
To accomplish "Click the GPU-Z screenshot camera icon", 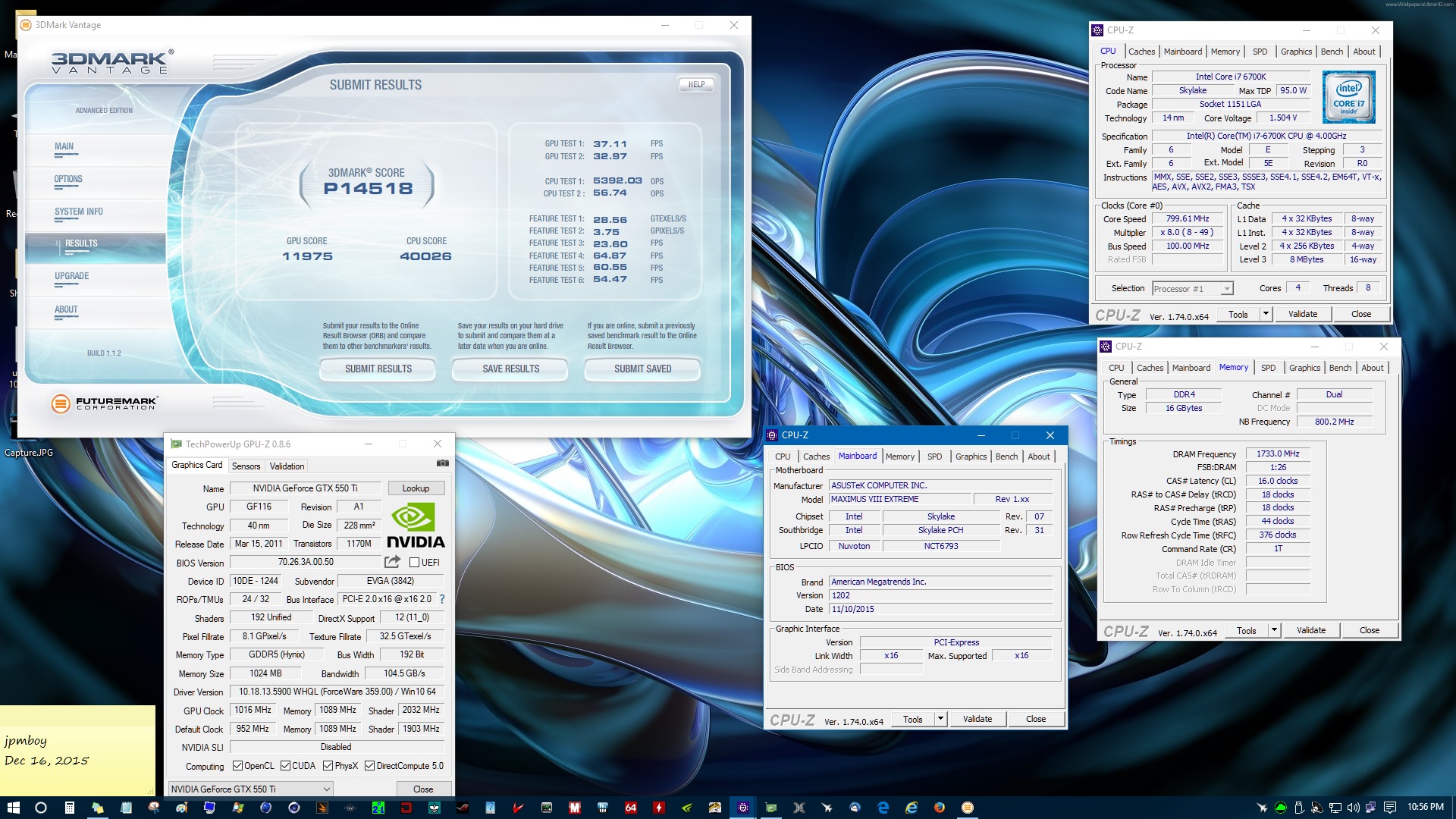I will [443, 463].
